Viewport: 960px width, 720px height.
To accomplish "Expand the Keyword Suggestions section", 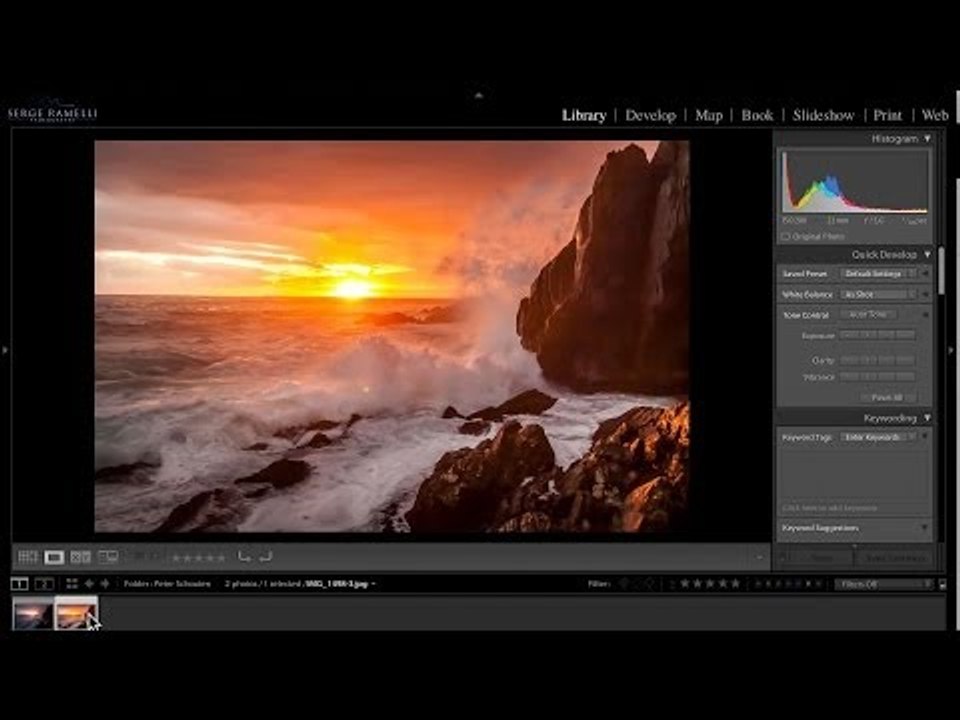I will 924,528.
